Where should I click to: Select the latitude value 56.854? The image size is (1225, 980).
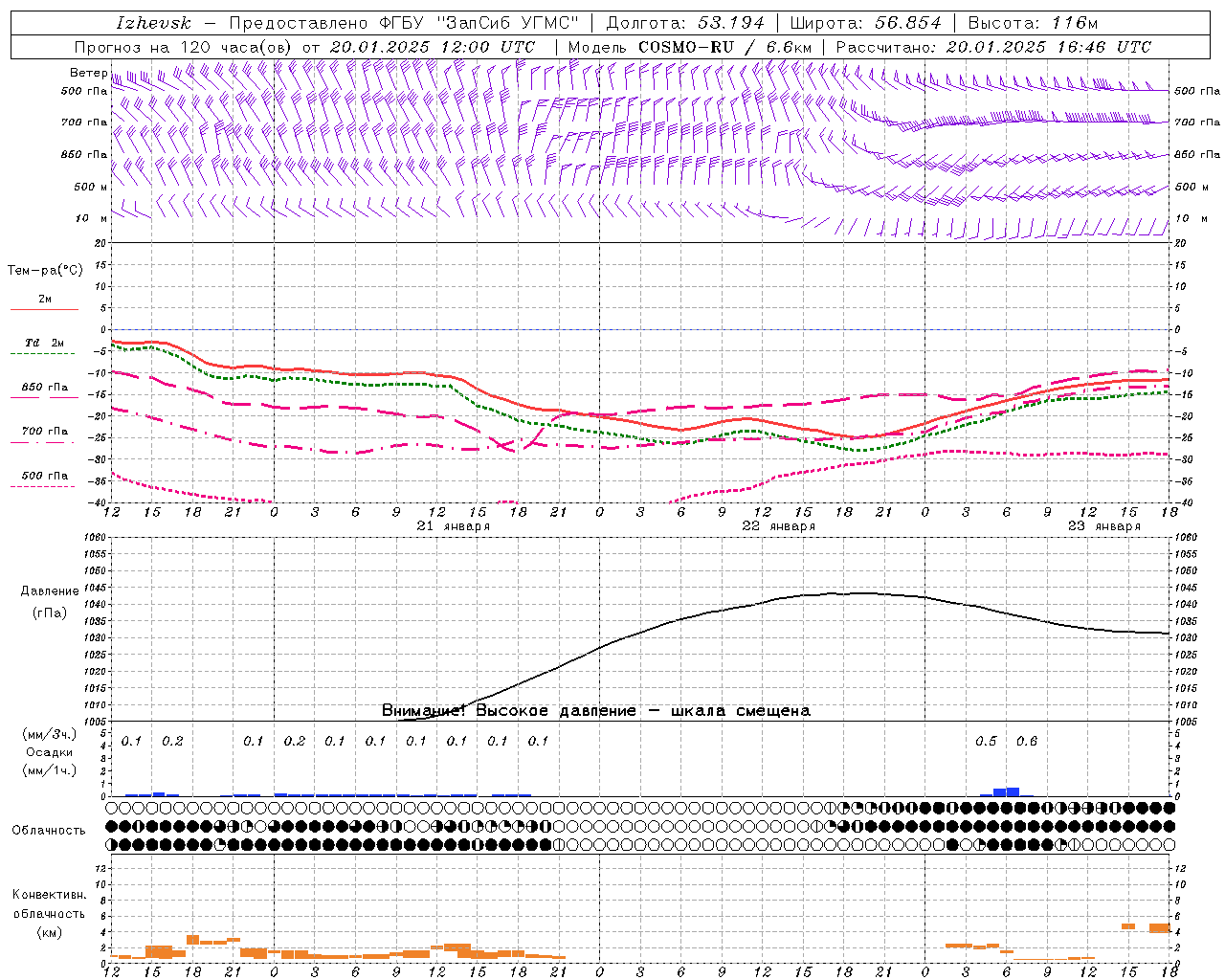[908, 23]
